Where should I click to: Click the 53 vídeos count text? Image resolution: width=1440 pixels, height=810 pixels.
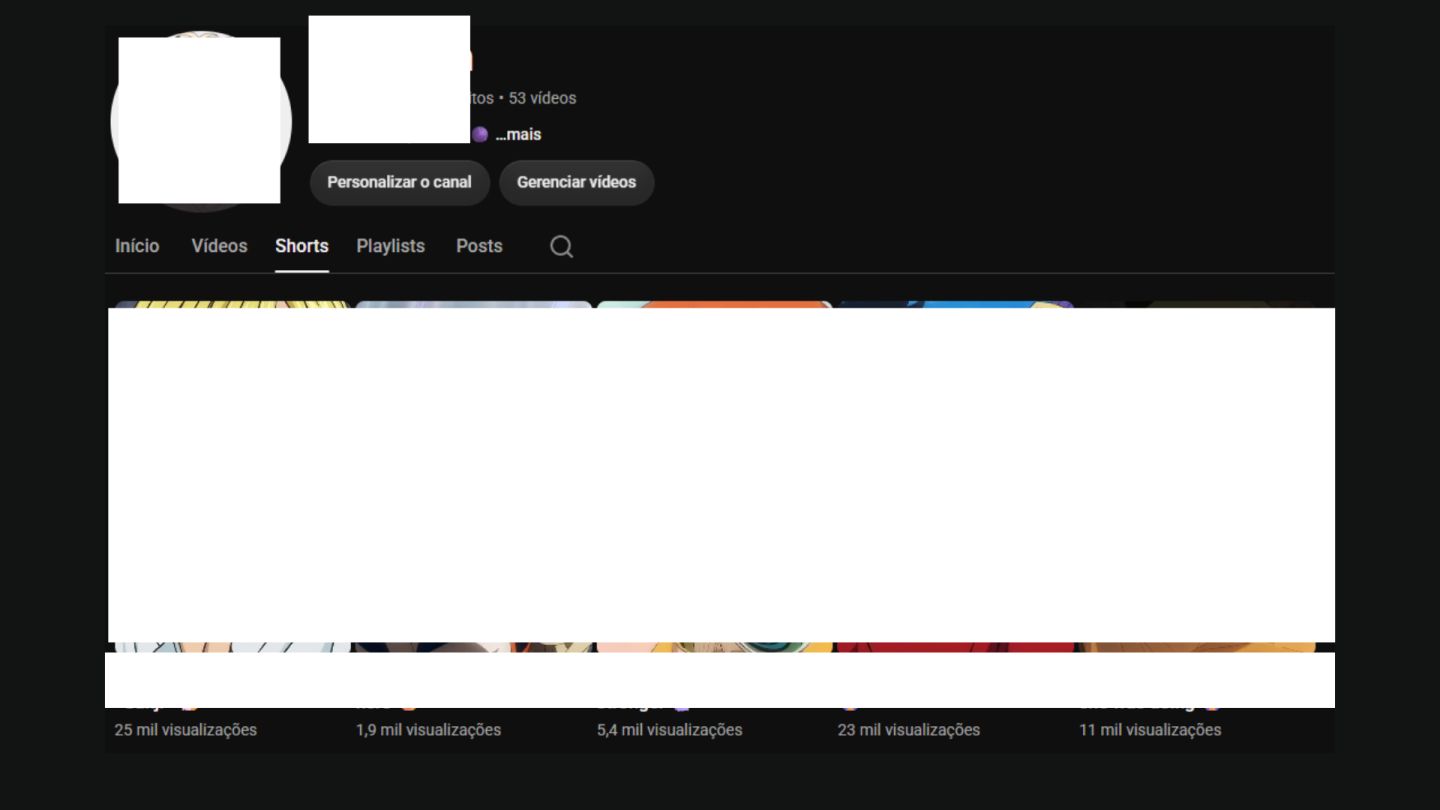click(542, 98)
